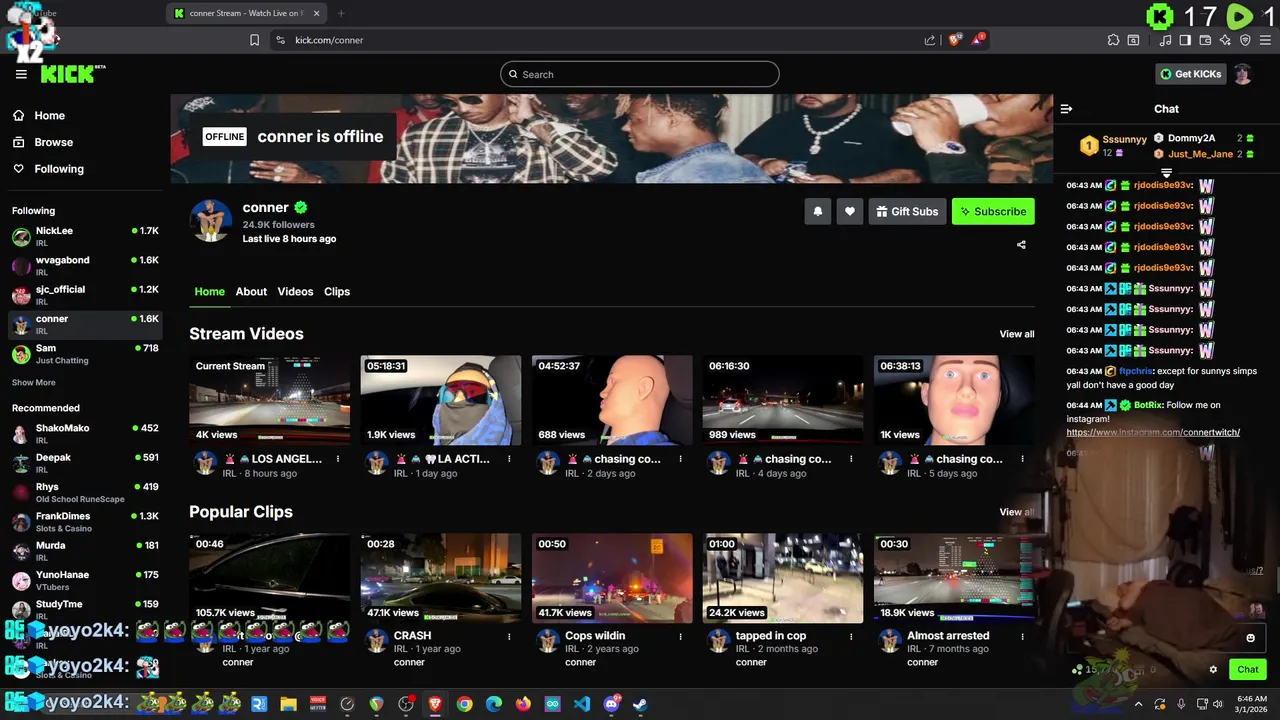Open options menu for Cops wildin clip

click(680, 636)
